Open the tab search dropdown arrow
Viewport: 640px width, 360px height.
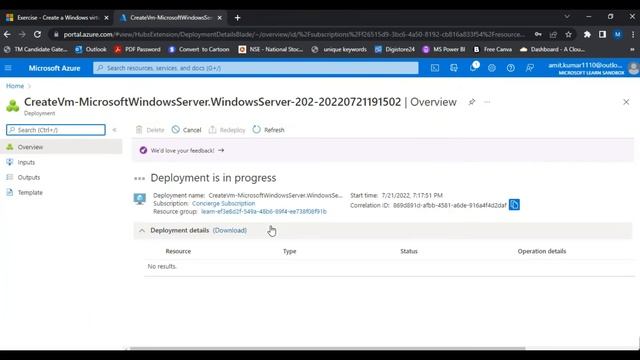567,17
